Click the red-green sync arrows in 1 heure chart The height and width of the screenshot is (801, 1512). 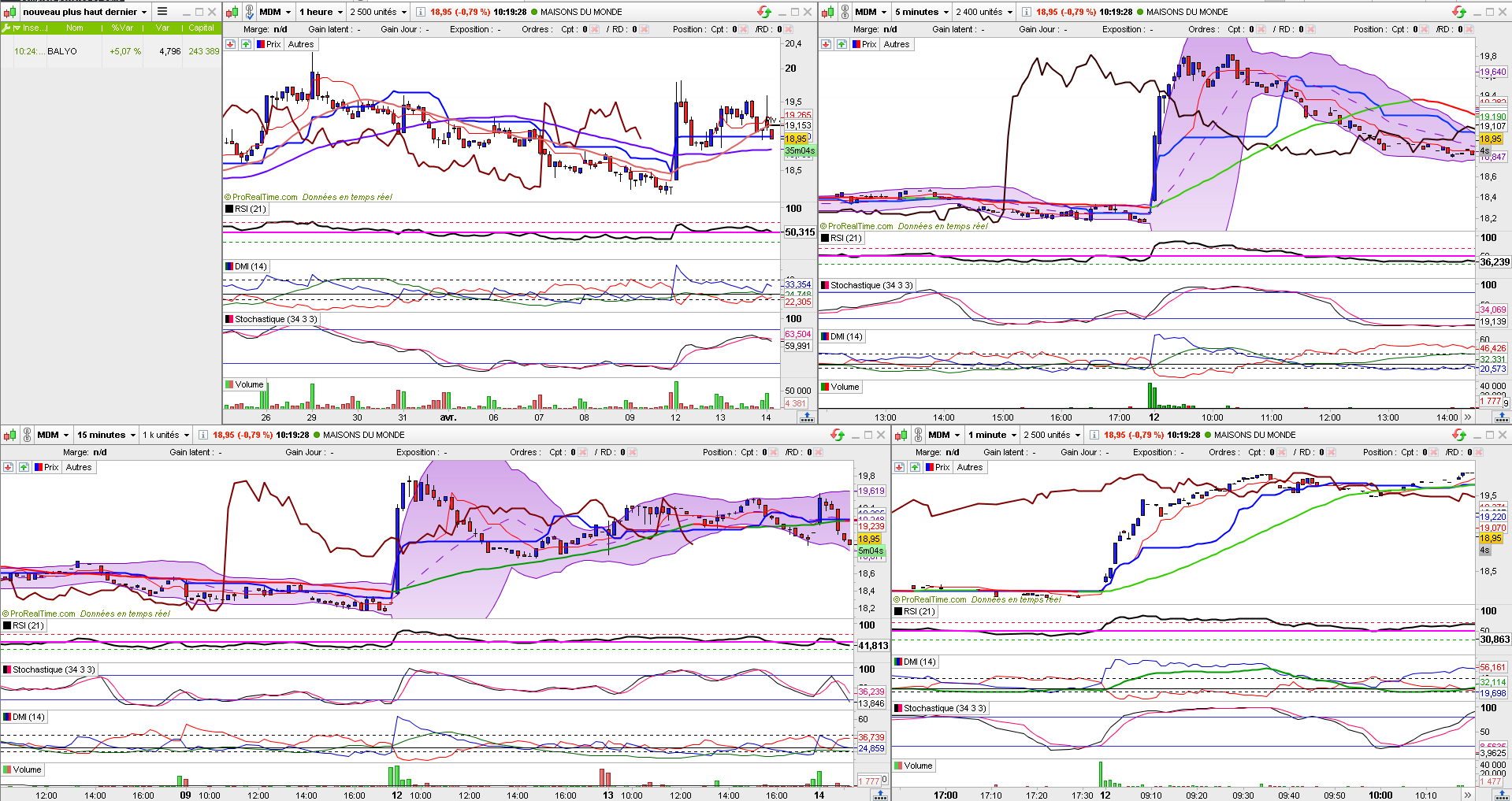click(764, 12)
